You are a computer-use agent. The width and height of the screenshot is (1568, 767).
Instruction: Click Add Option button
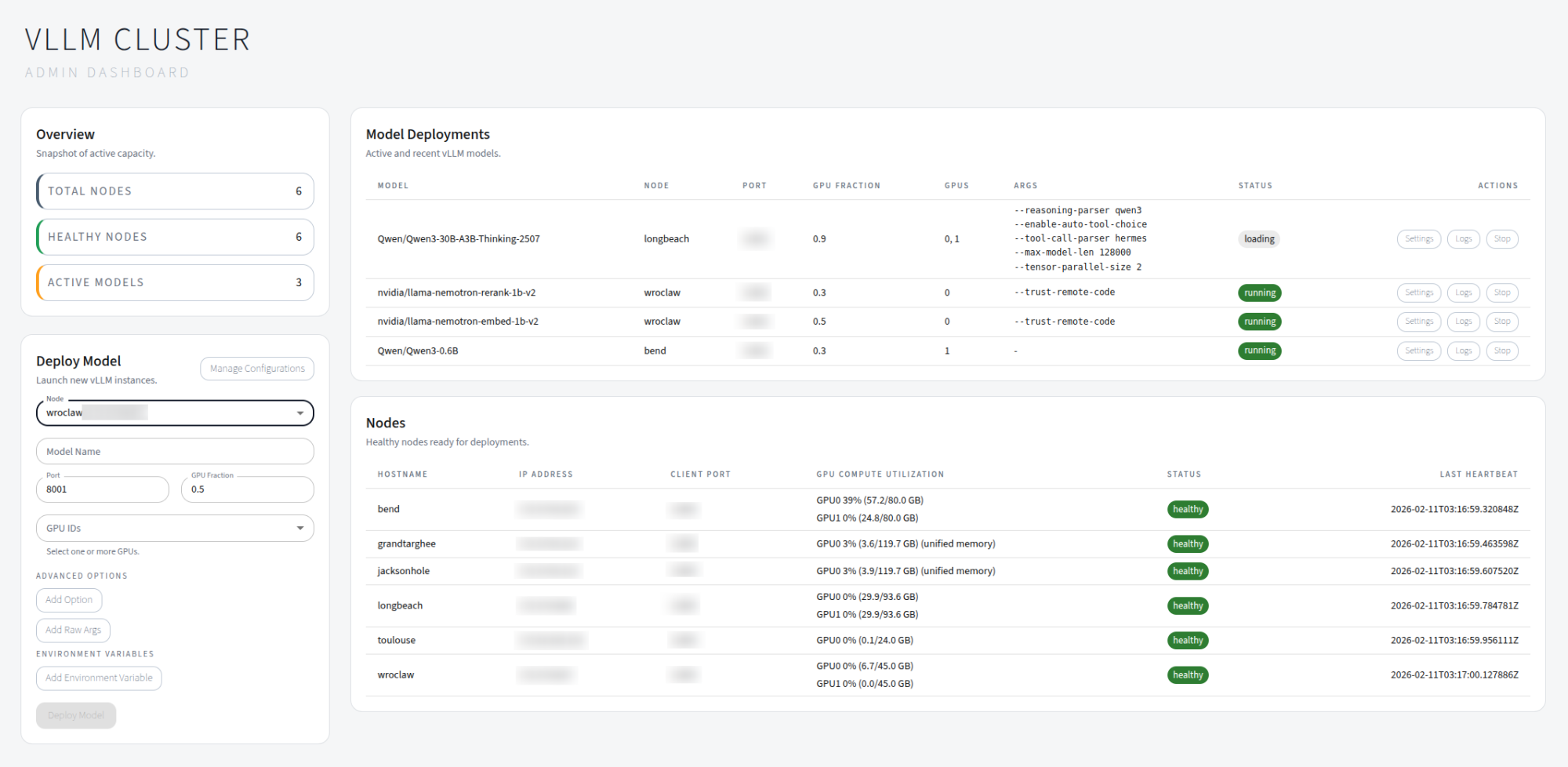coord(69,600)
